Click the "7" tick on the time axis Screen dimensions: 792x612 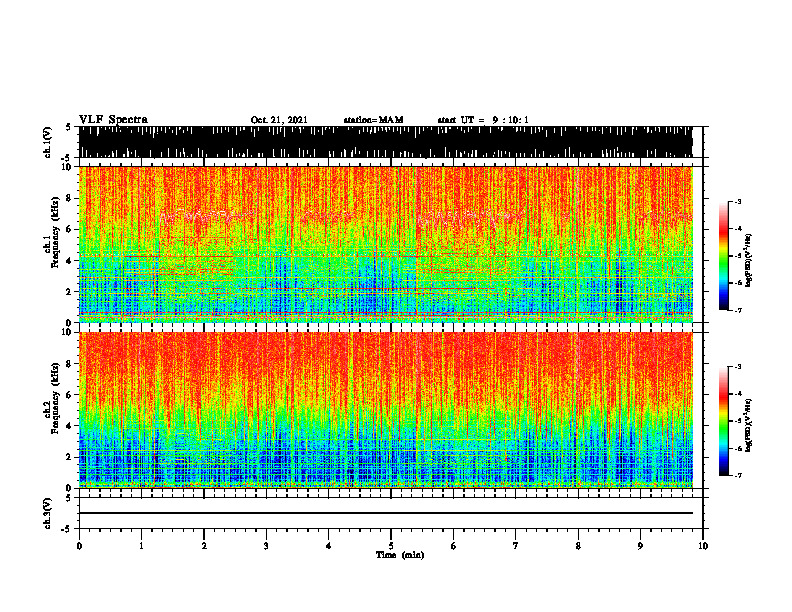pos(516,546)
